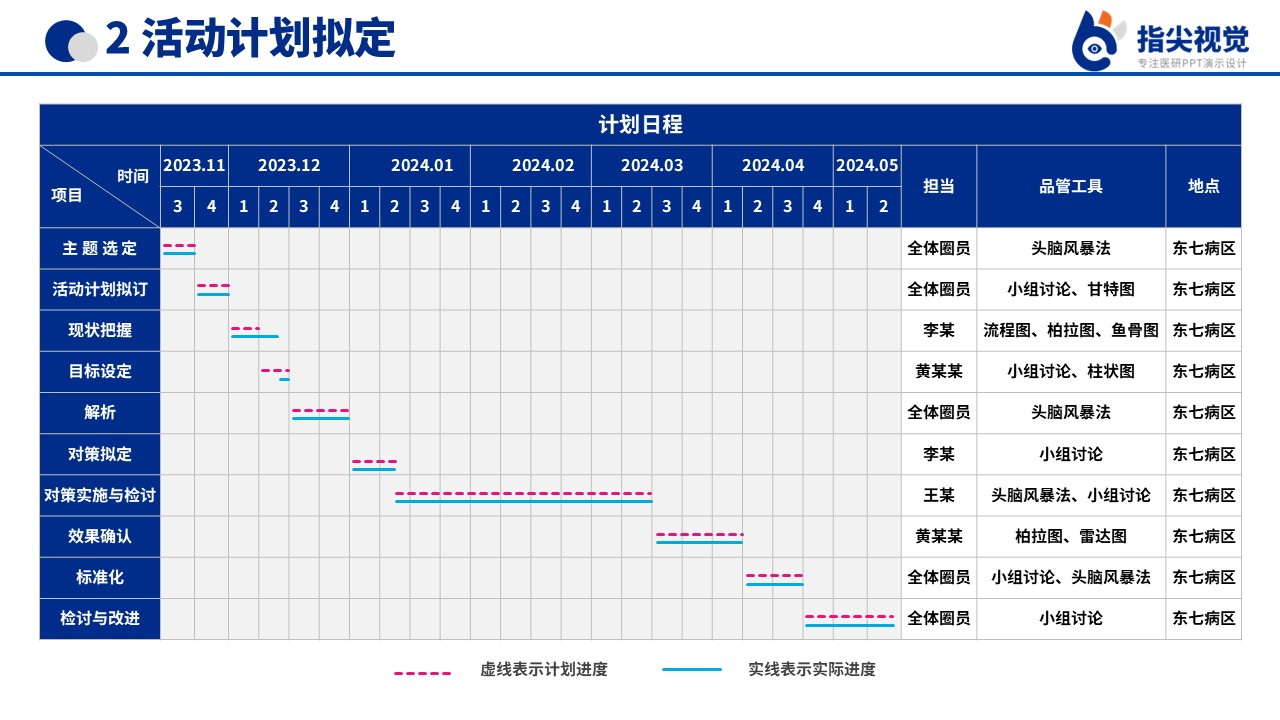
Task: Click the 计划日程 table header
Action: tap(640, 125)
